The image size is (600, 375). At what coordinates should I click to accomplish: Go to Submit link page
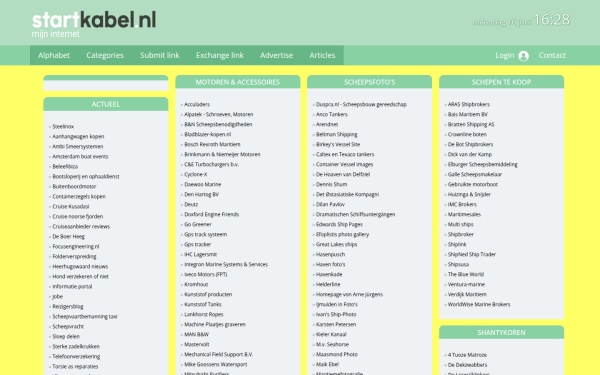coord(160,55)
